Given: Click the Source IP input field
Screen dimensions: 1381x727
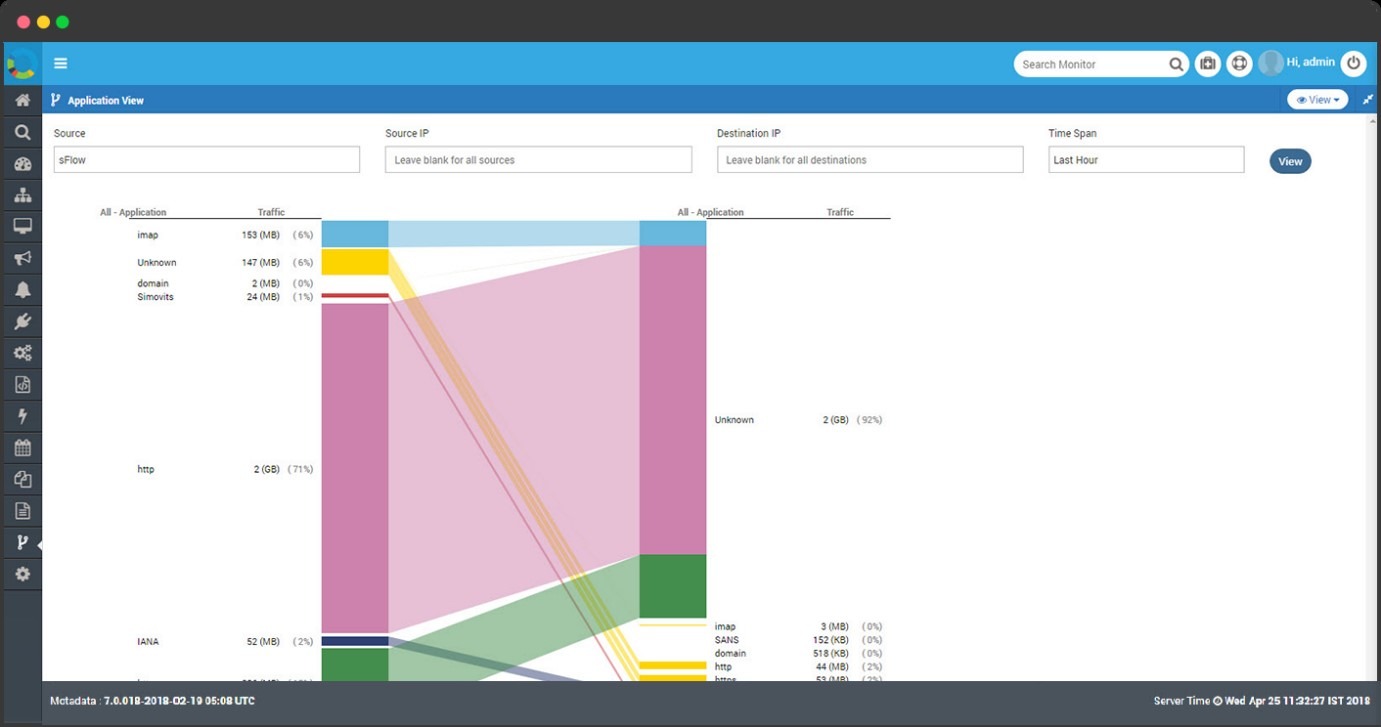Looking at the screenshot, I should (x=538, y=160).
